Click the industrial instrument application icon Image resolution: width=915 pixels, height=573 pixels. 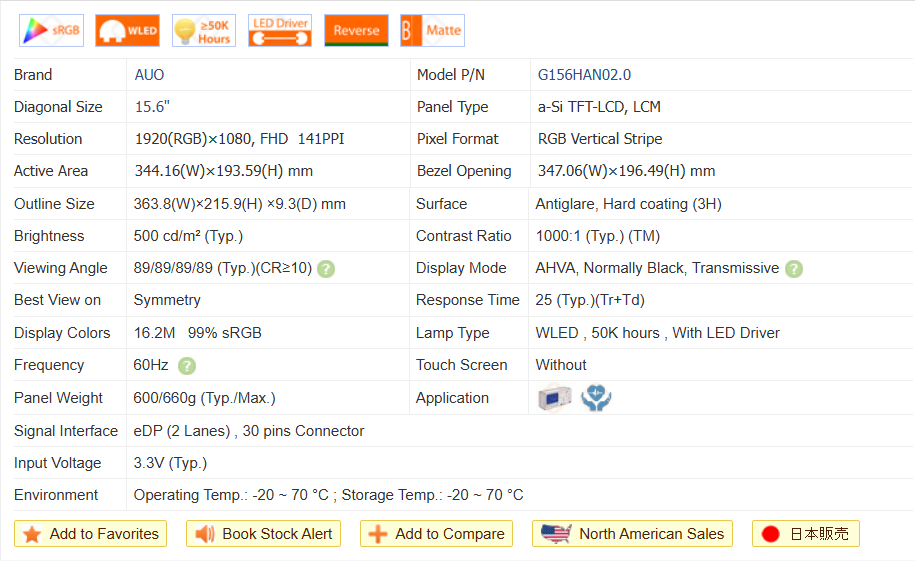(554, 398)
